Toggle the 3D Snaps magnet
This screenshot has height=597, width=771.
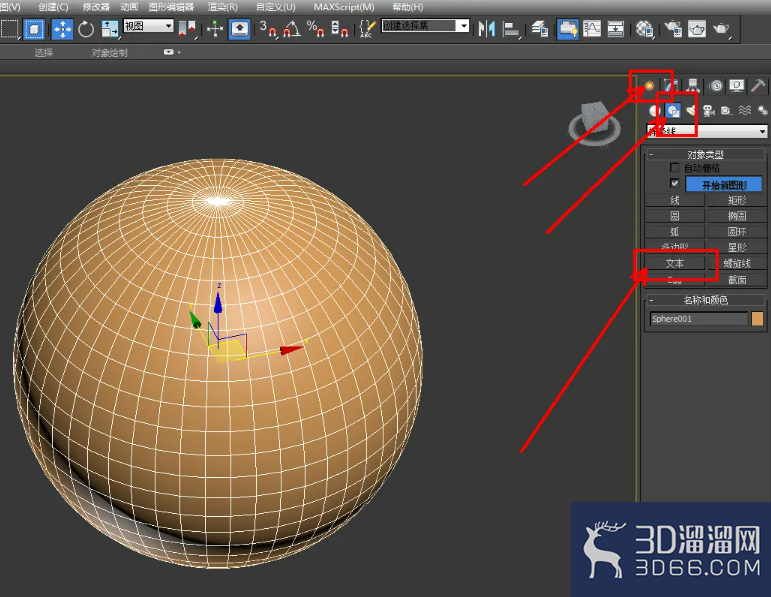[268, 29]
